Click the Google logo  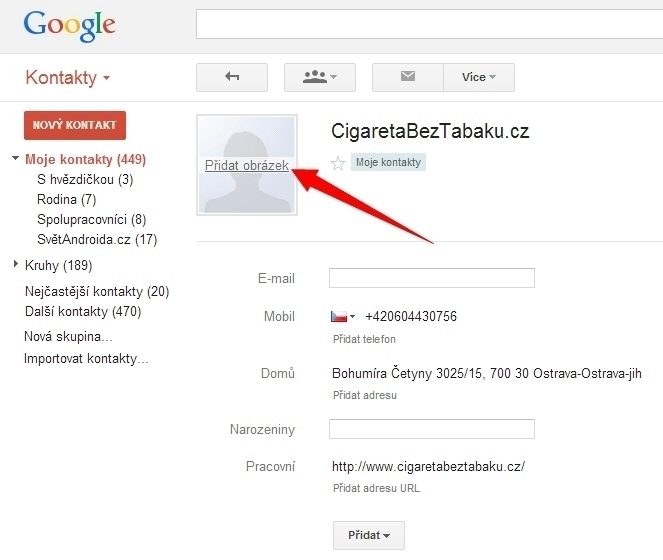[x=70, y=24]
